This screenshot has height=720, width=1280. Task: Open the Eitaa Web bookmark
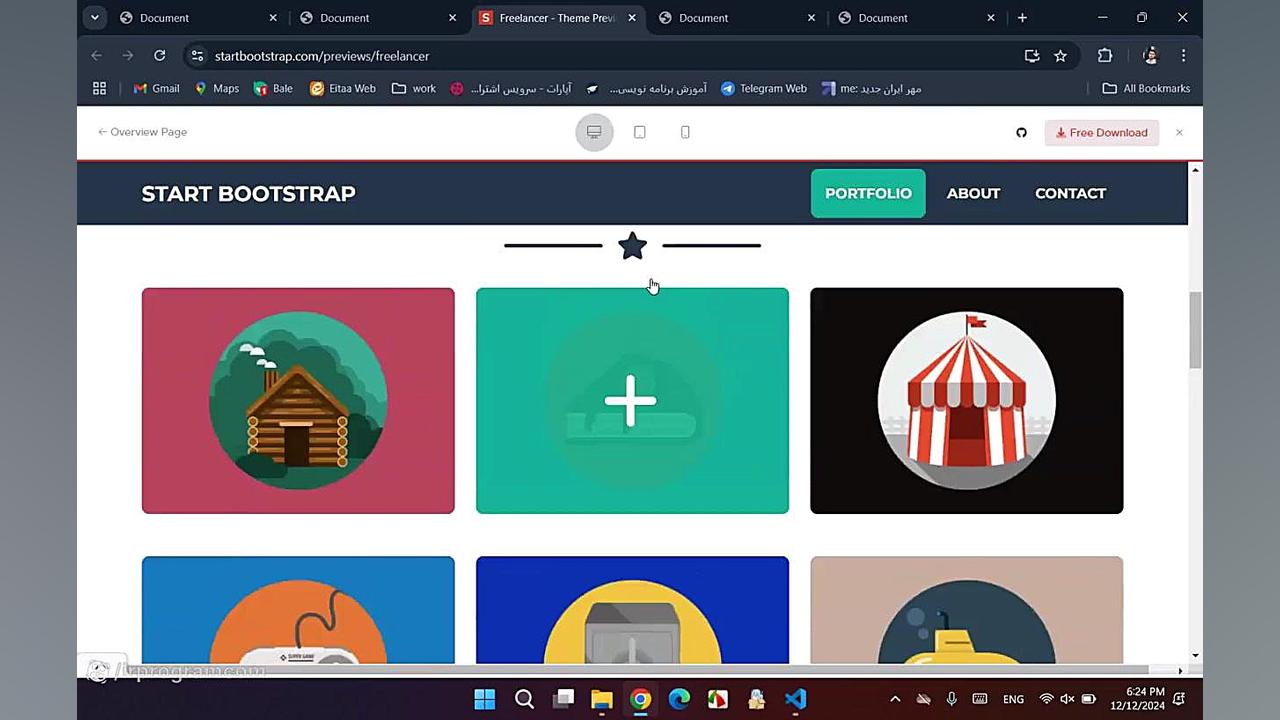pyautogui.click(x=343, y=88)
